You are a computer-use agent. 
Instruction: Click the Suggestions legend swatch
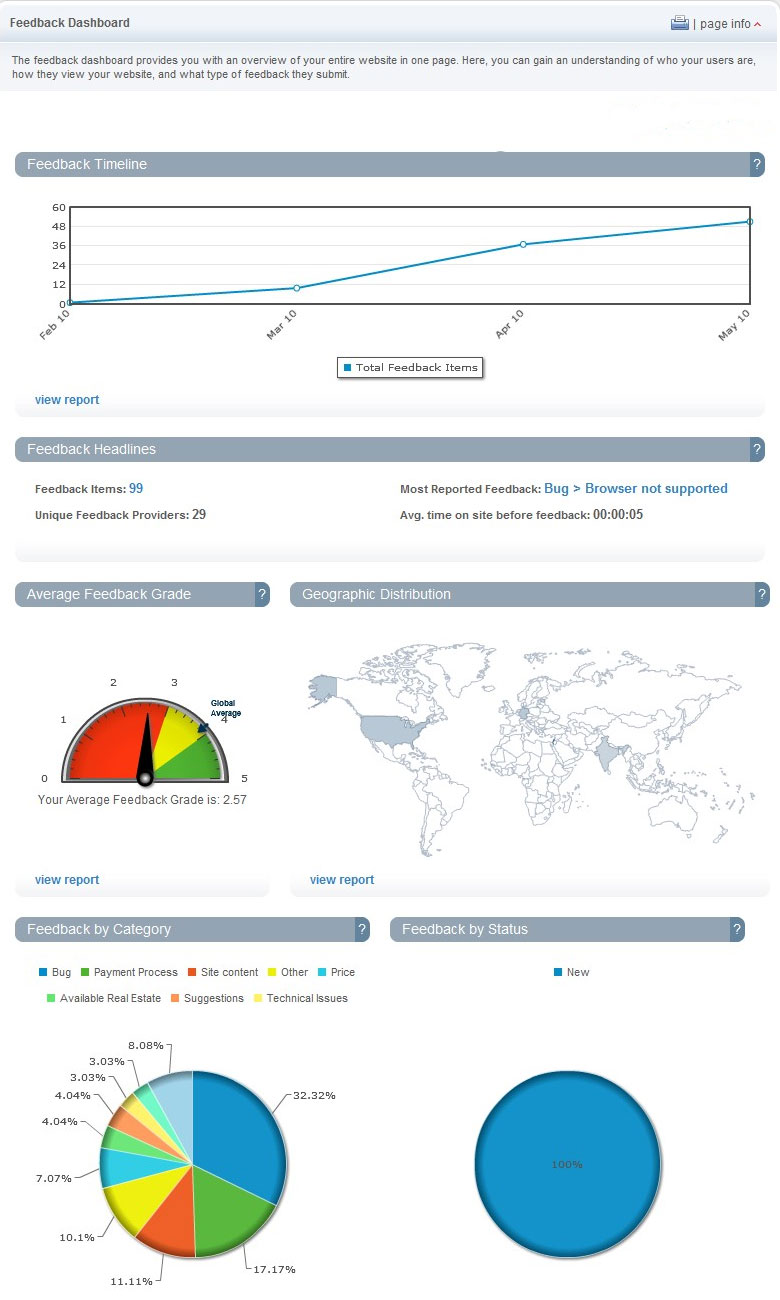(x=175, y=998)
